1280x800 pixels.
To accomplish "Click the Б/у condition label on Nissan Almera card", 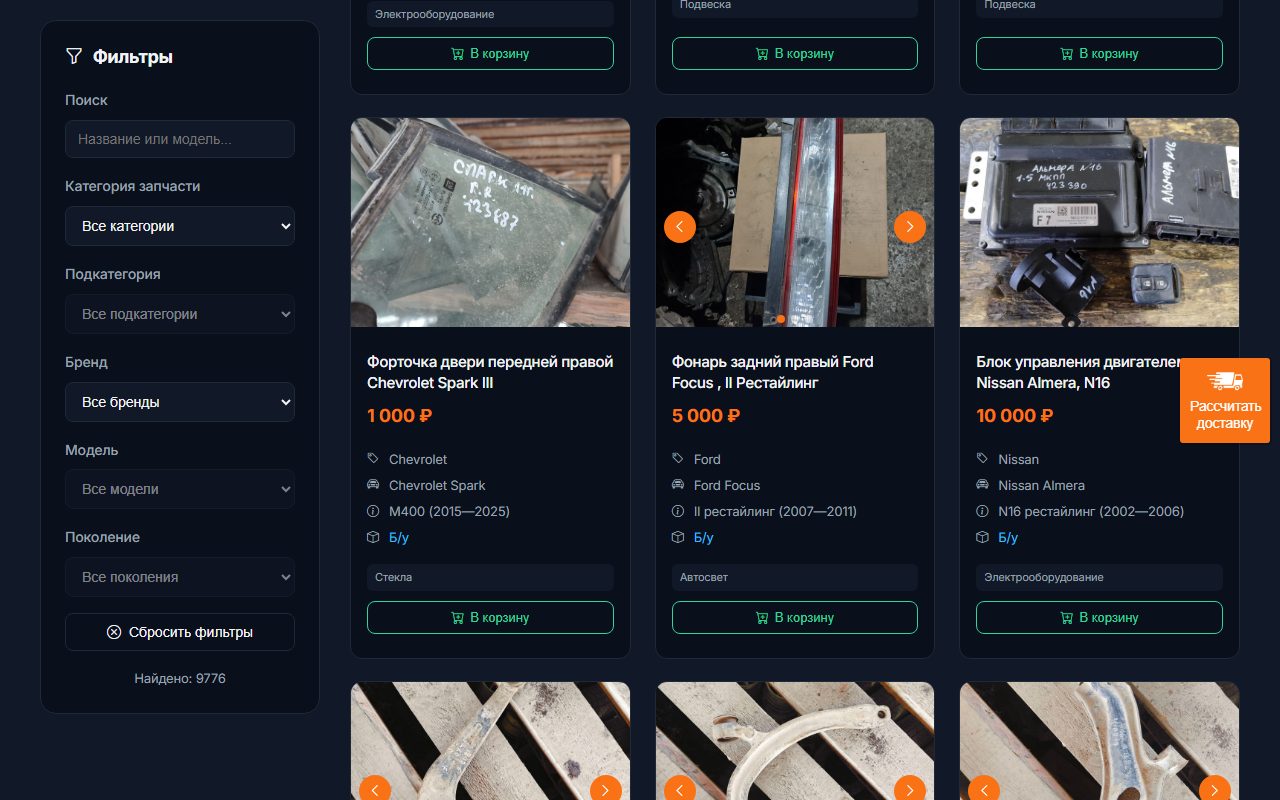I will pyautogui.click(x=1008, y=537).
